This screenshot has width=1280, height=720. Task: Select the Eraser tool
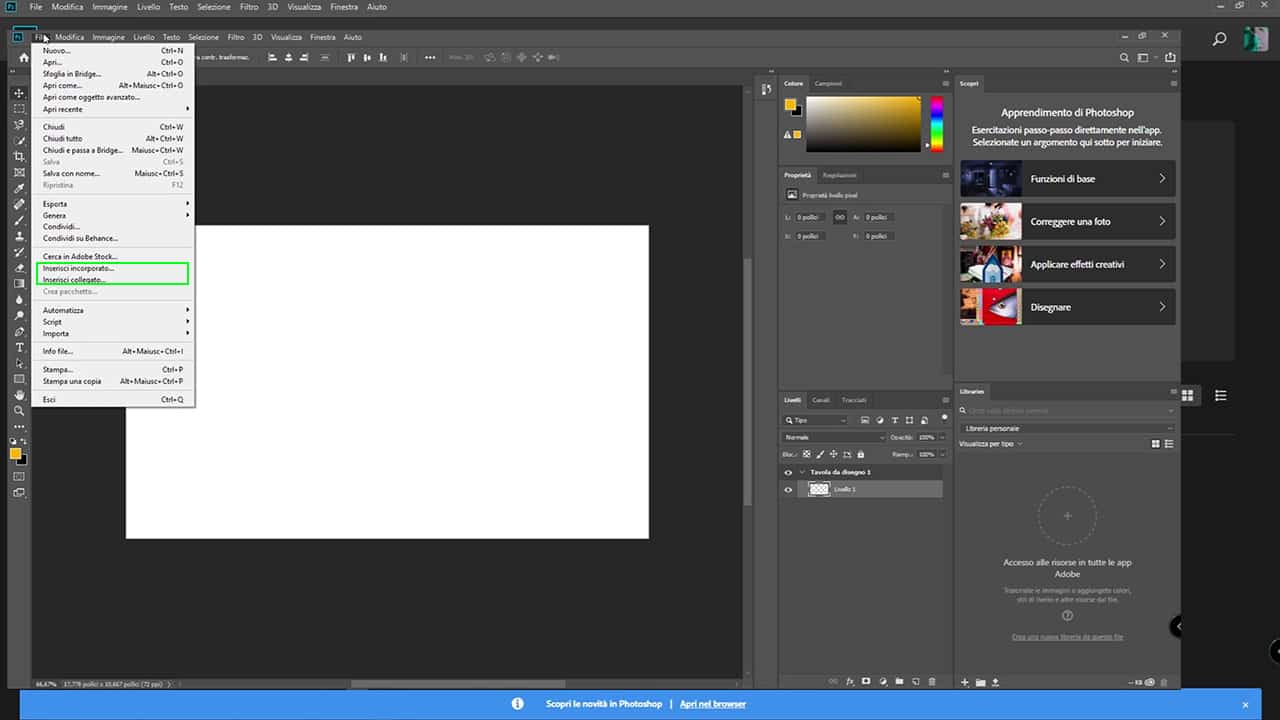[19, 268]
